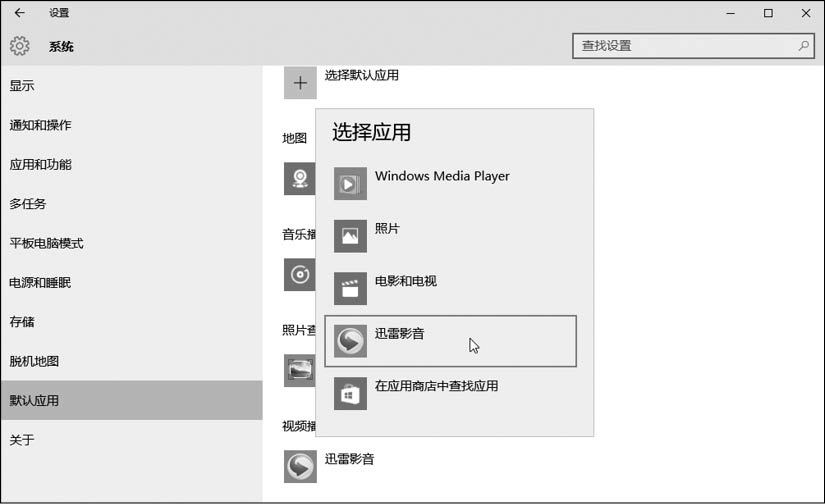Click the Maps app icon
The height and width of the screenshot is (504, 825).
click(299, 178)
